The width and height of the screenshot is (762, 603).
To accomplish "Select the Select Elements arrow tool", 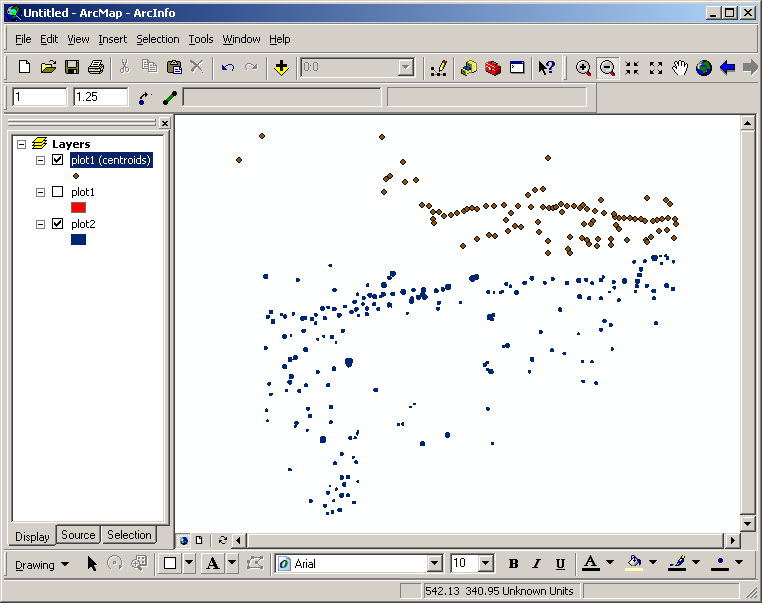I will click(92, 564).
